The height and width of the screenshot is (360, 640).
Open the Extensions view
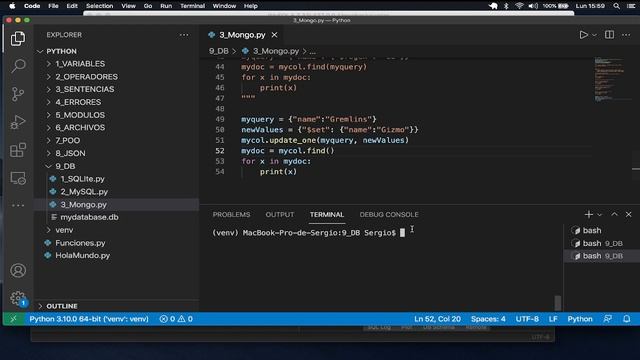click(x=18, y=150)
